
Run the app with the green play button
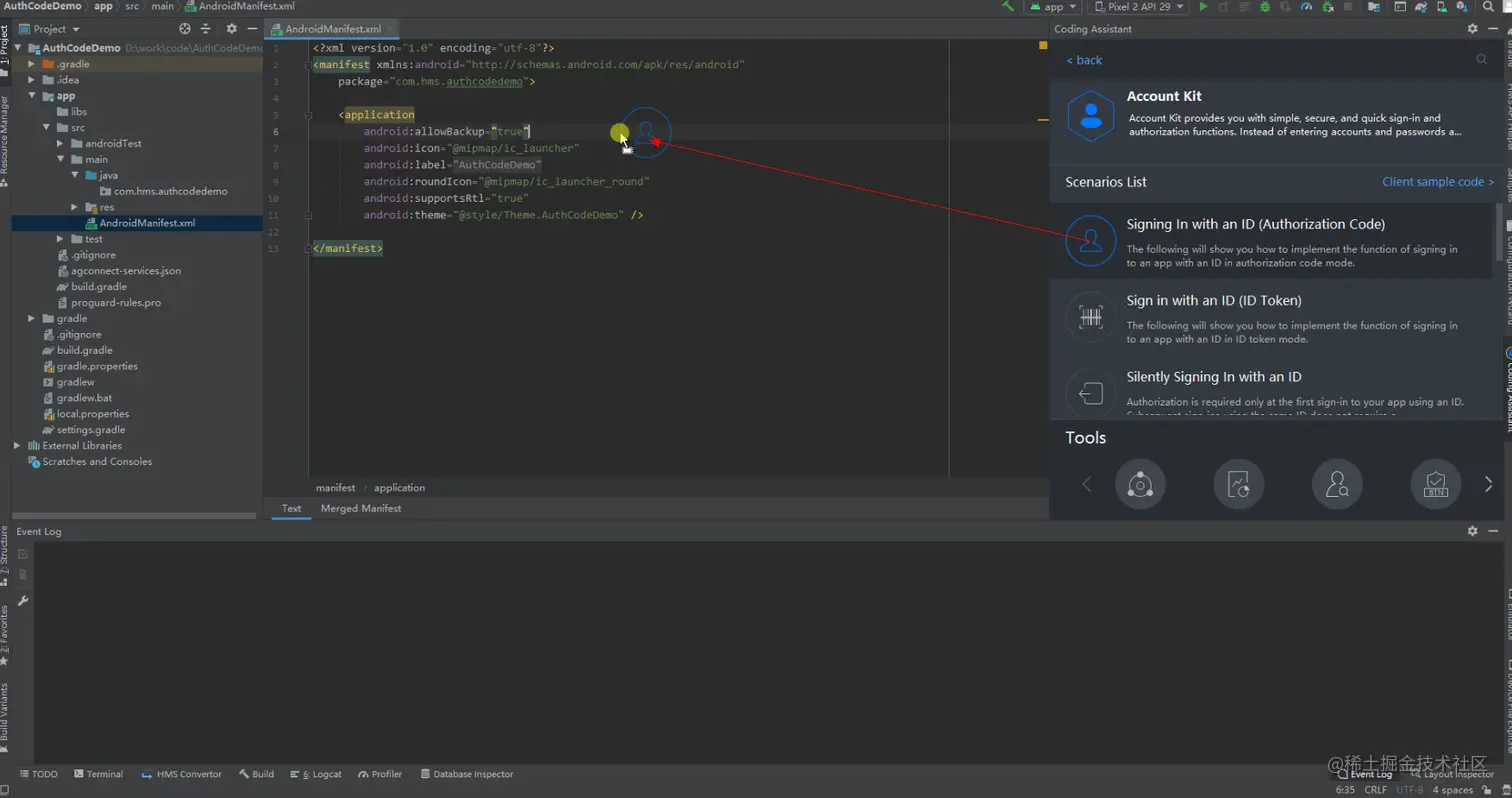(x=1203, y=7)
